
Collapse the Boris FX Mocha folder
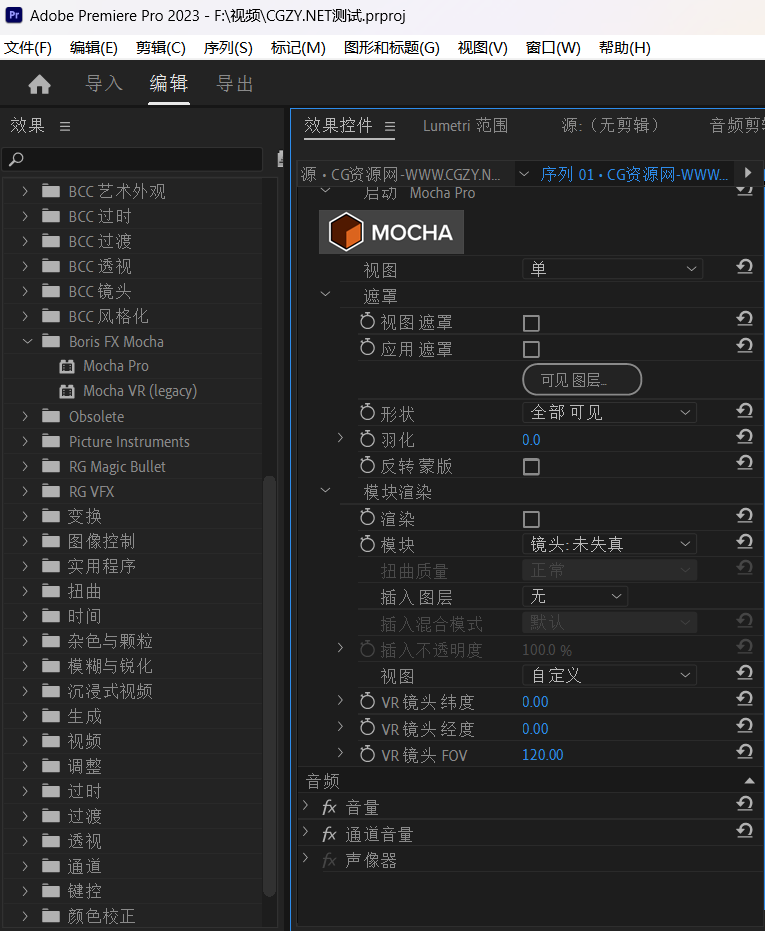[x=27, y=341]
